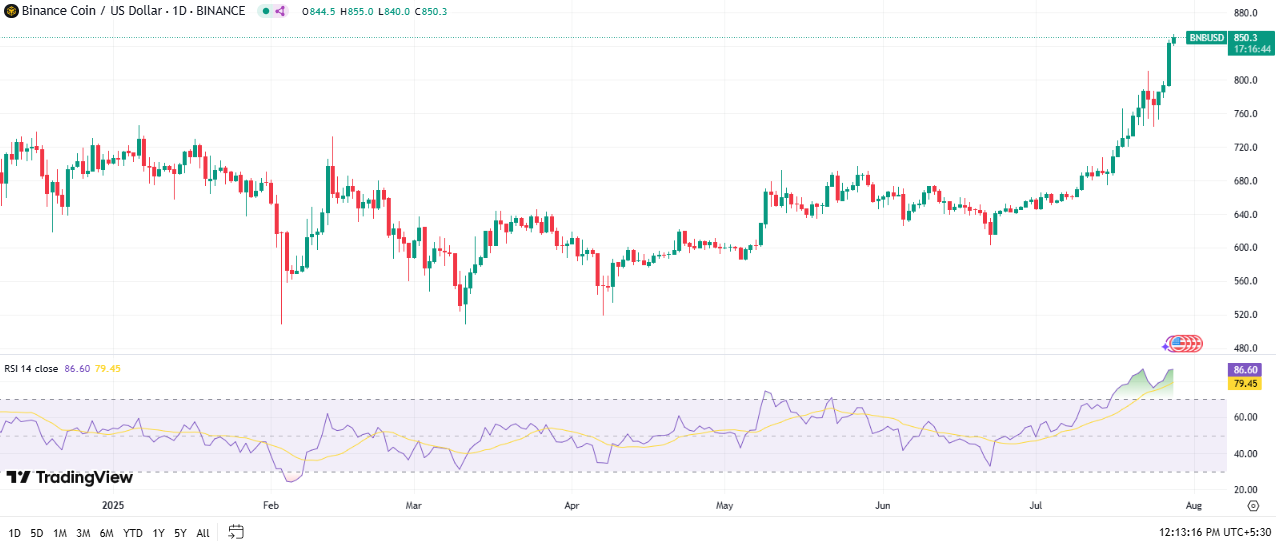Click the BNBUSD symbol label on the price axis
The width and height of the screenshot is (1276, 542).
tap(1206, 38)
